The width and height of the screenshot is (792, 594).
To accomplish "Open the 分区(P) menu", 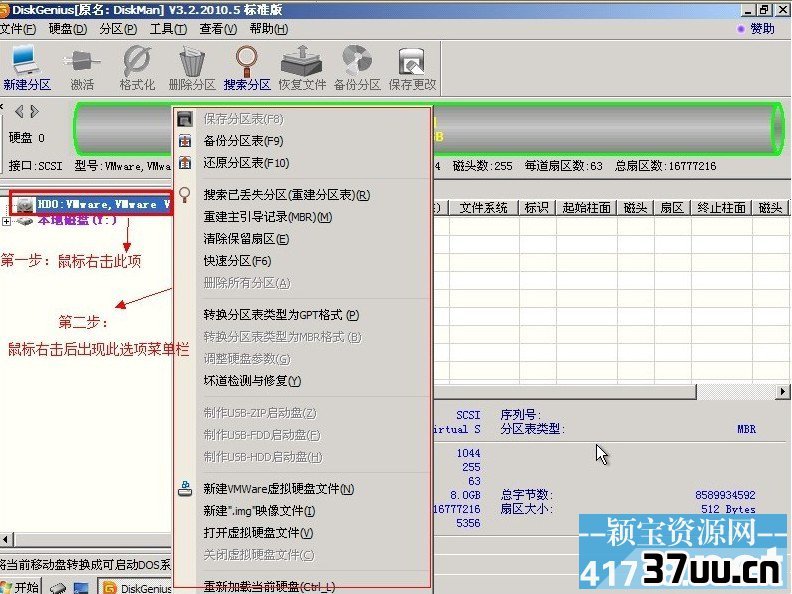I will click(x=118, y=29).
